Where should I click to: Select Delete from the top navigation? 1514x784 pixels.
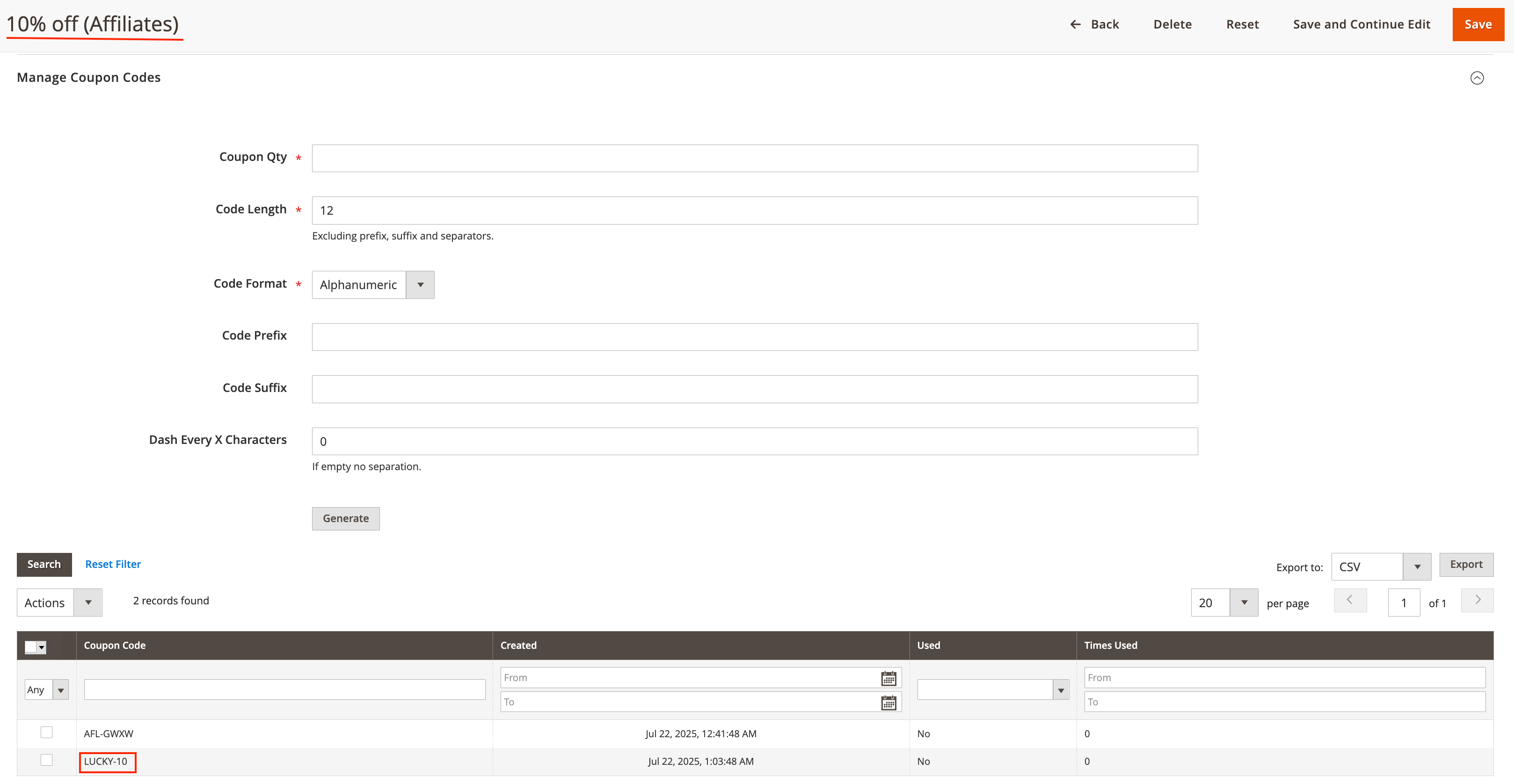click(1172, 24)
